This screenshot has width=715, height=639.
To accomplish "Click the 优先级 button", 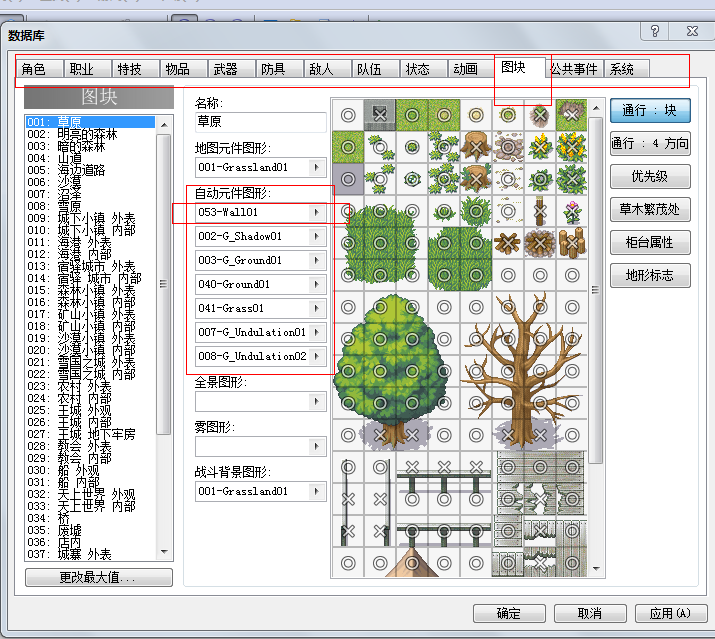I will [650, 177].
